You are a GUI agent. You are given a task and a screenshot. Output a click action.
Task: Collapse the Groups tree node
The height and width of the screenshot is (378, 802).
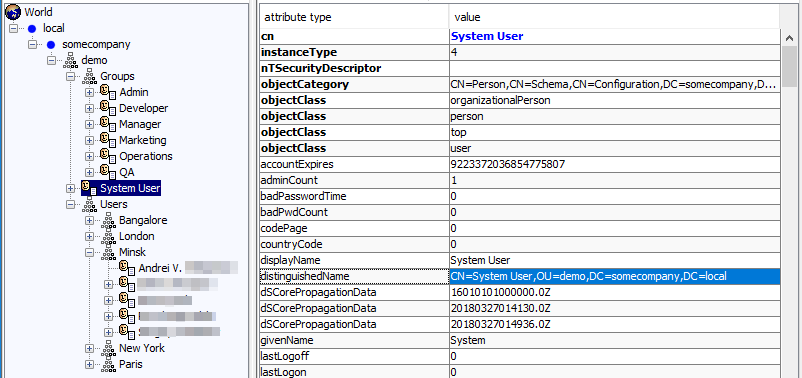(x=70, y=77)
